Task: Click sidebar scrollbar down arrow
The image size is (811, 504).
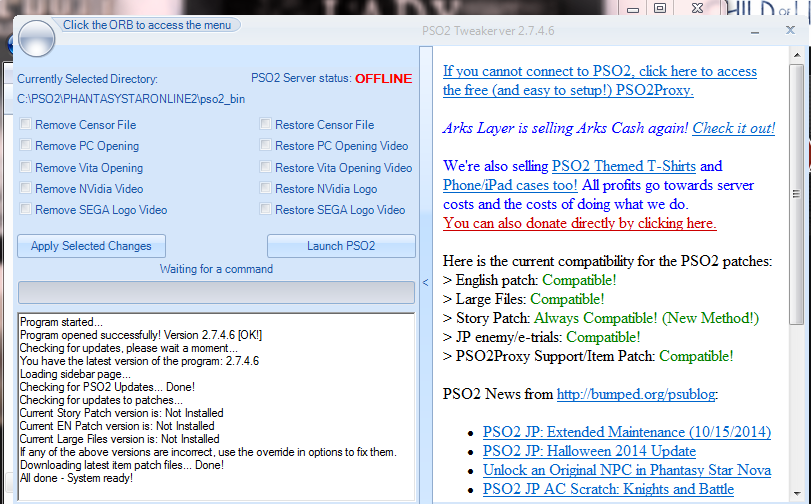Action: [x=797, y=494]
